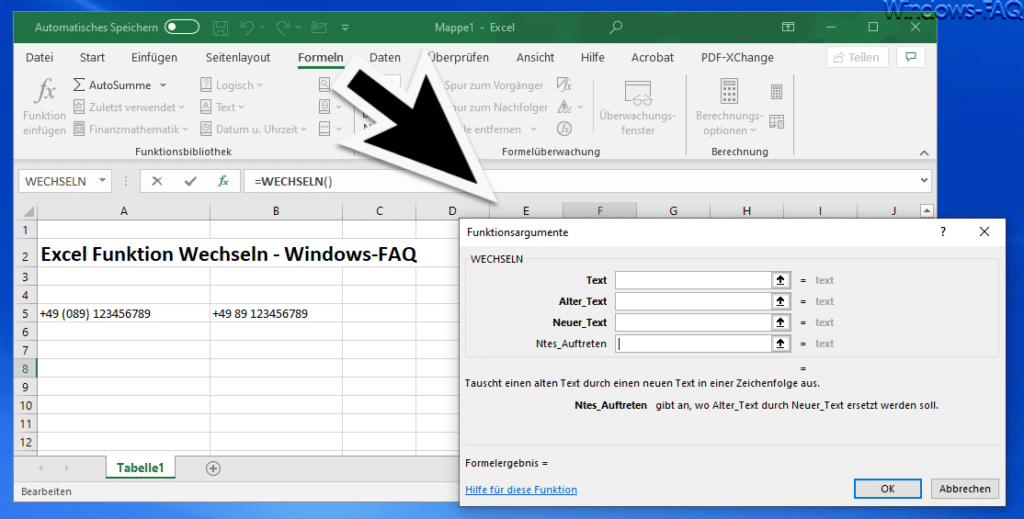Click the Überwachungsfenster icon
This screenshot has width=1024, height=519.
click(637, 93)
